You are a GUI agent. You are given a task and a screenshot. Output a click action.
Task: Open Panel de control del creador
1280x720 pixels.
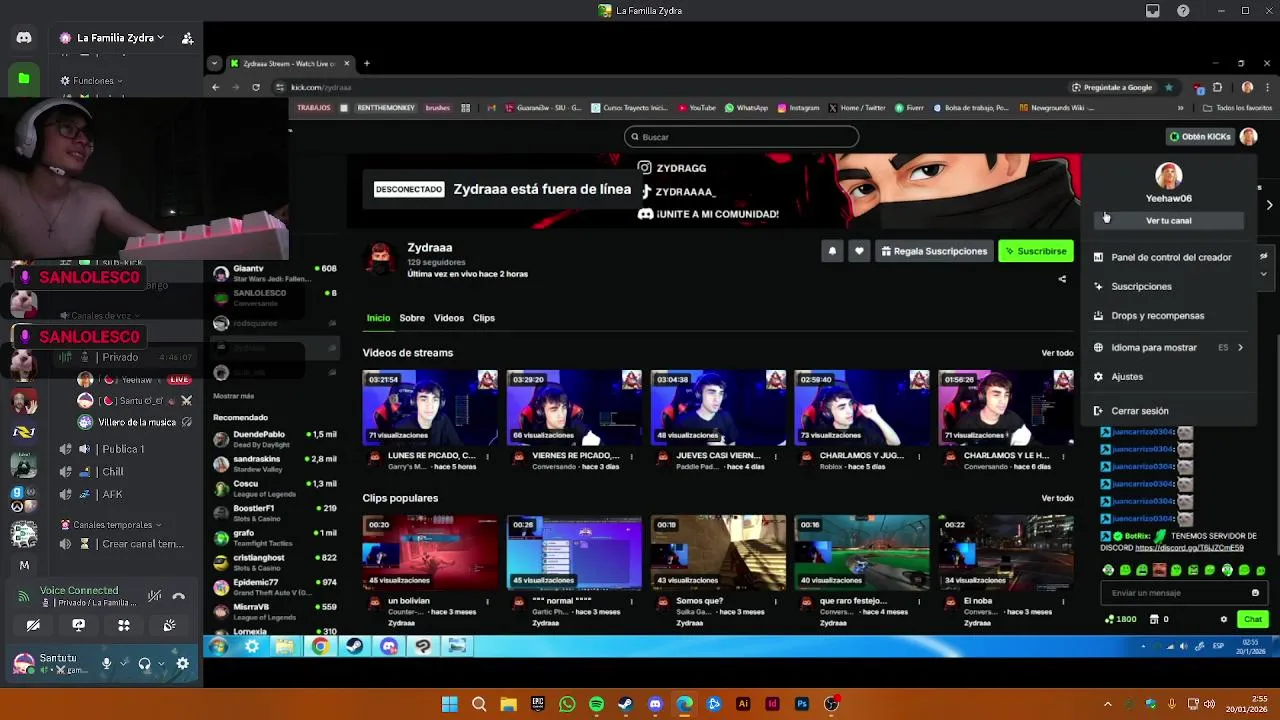(1168, 257)
